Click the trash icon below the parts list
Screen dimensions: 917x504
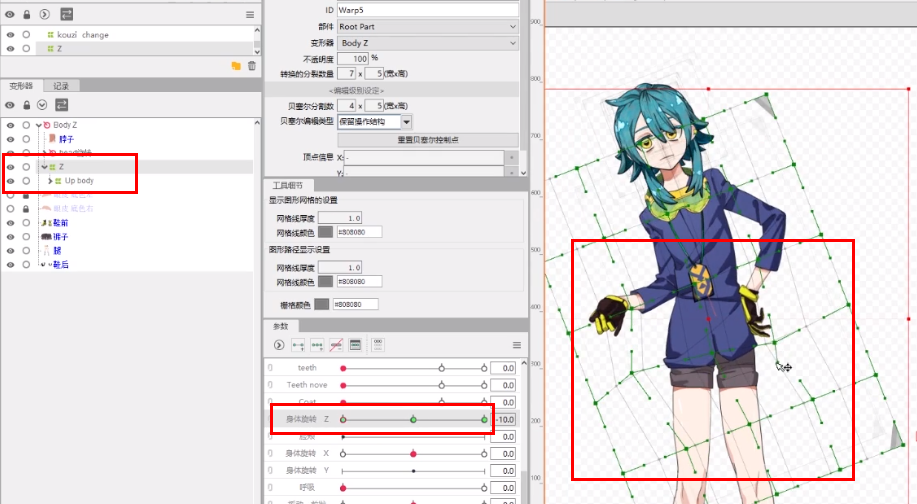click(x=252, y=66)
